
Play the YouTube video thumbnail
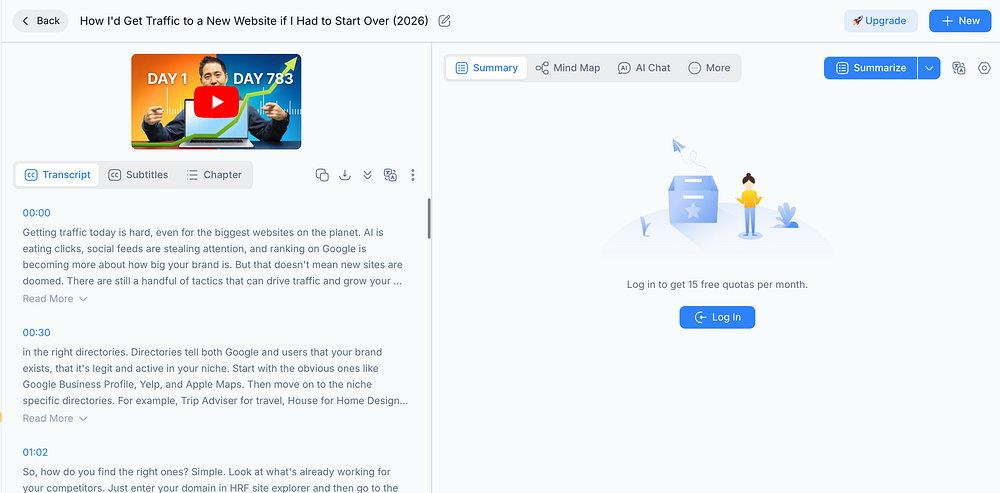point(216,101)
